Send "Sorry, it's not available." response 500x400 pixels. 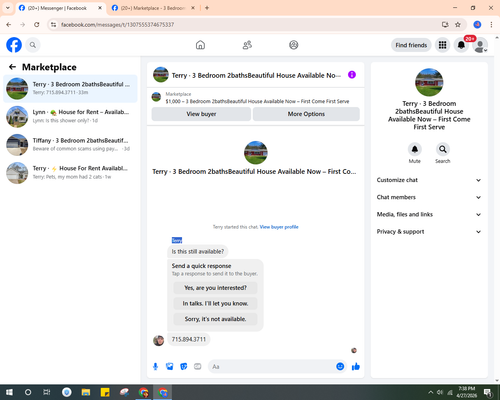click(x=215, y=319)
